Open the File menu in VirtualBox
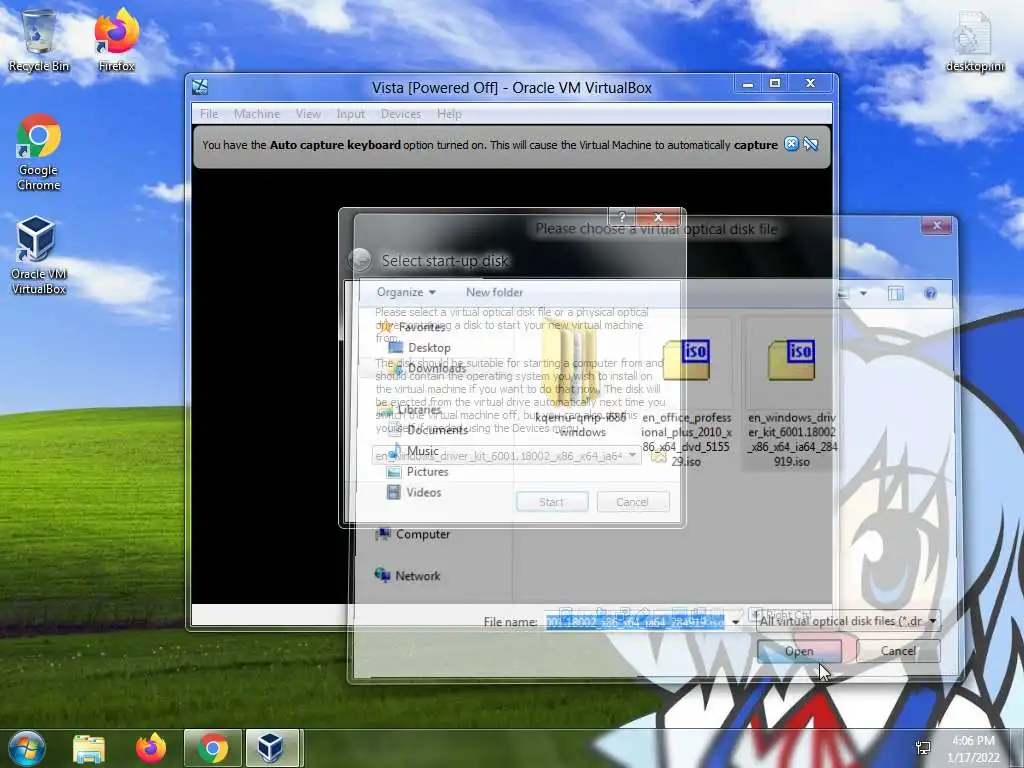Viewport: 1024px width, 768px height. coord(209,114)
